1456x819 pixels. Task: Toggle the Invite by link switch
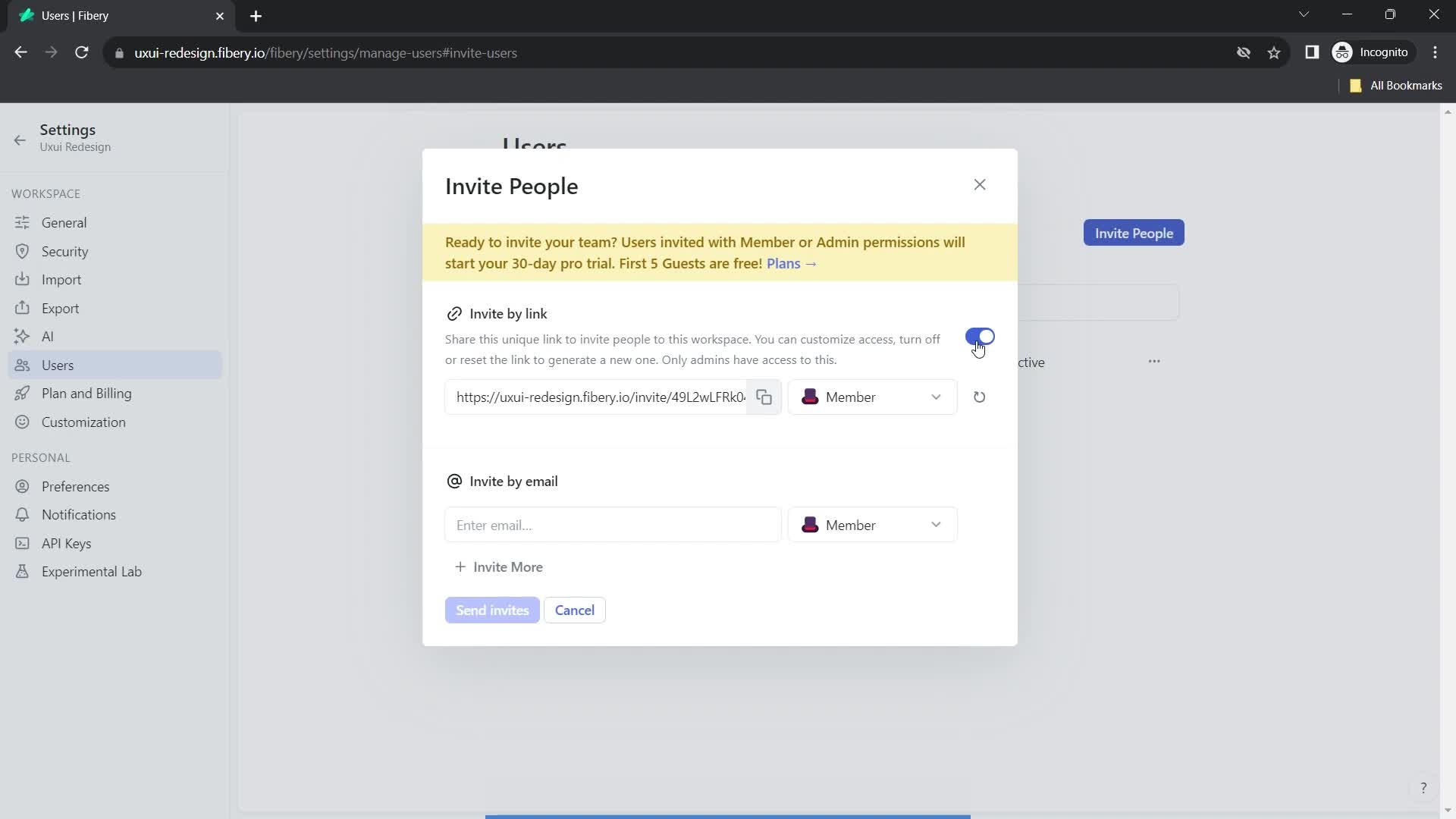pyautogui.click(x=980, y=337)
